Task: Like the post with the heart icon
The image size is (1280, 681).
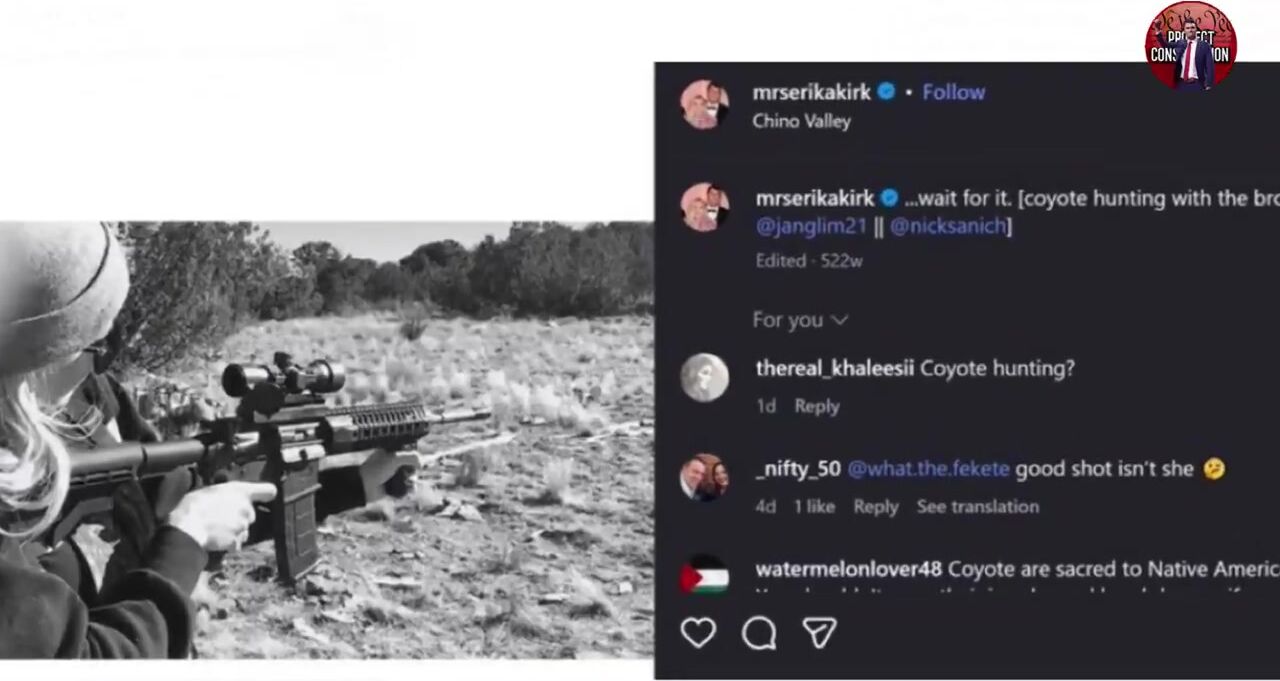Action: (x=698, y=633)
